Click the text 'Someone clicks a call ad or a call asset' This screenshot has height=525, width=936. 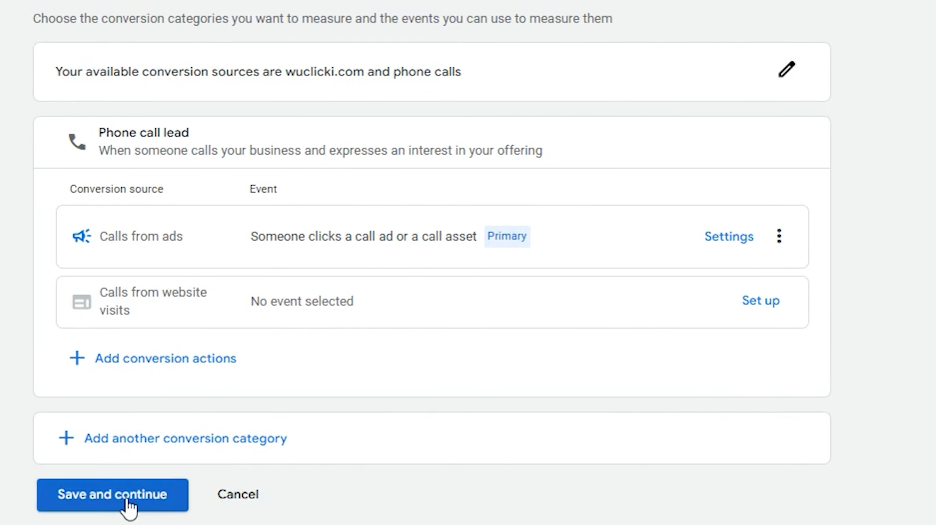tap(364, 237)
